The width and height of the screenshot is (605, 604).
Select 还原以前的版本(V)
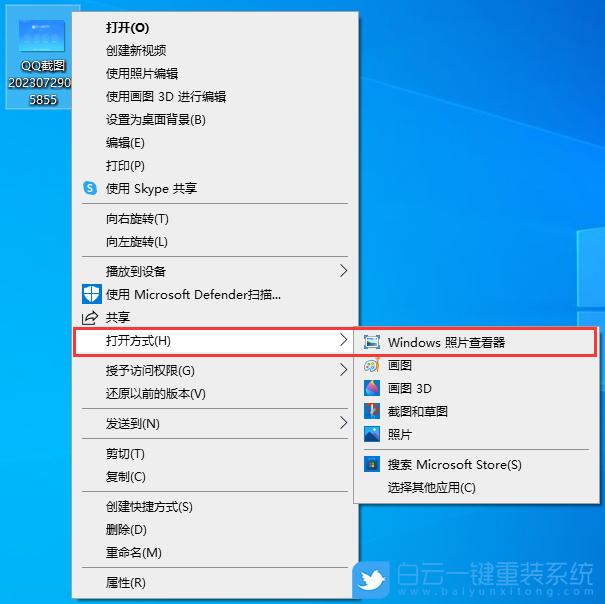click(x=215, y=394)
